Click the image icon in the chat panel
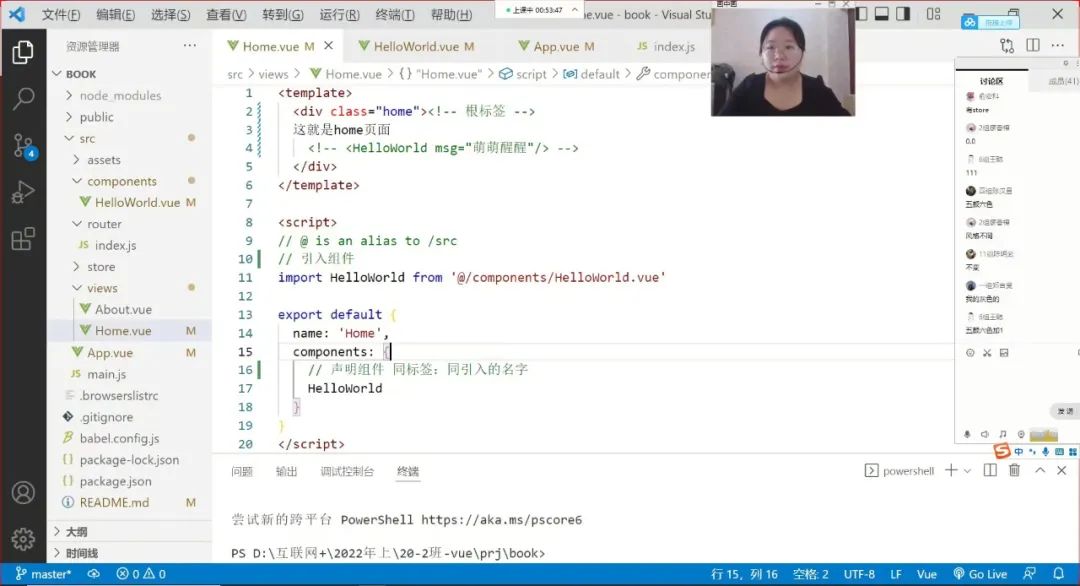This screenshot has width=1080, height=586. [1004, 353]
